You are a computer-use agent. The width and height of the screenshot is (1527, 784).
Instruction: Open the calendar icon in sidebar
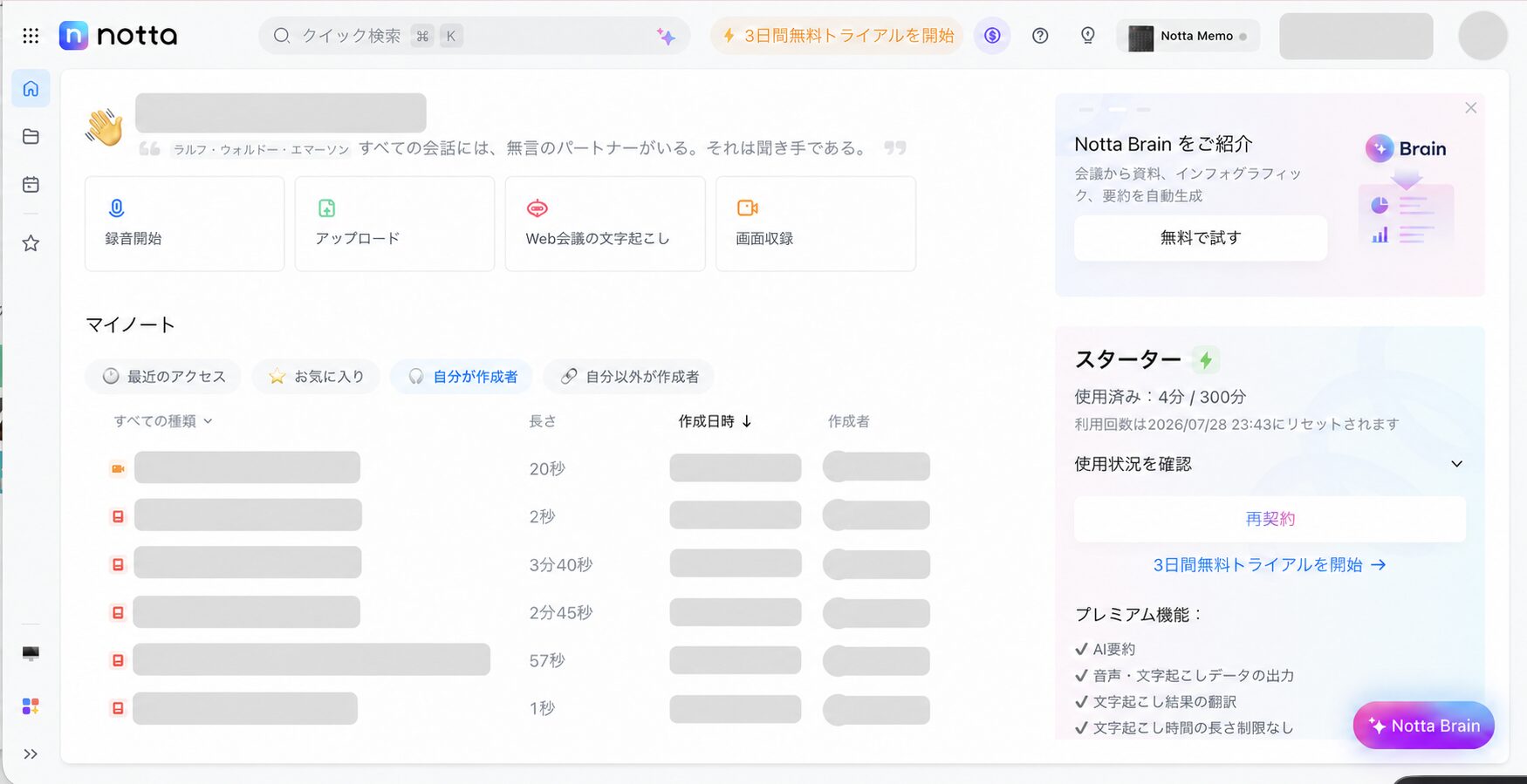coord(31,185)
